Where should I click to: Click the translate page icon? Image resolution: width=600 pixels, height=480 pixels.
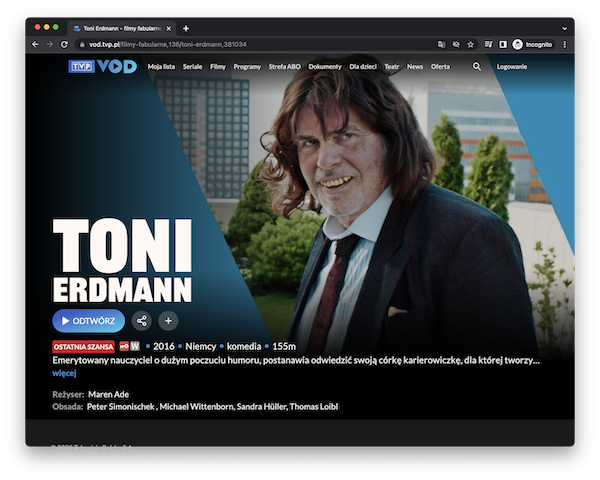point(441,45)
